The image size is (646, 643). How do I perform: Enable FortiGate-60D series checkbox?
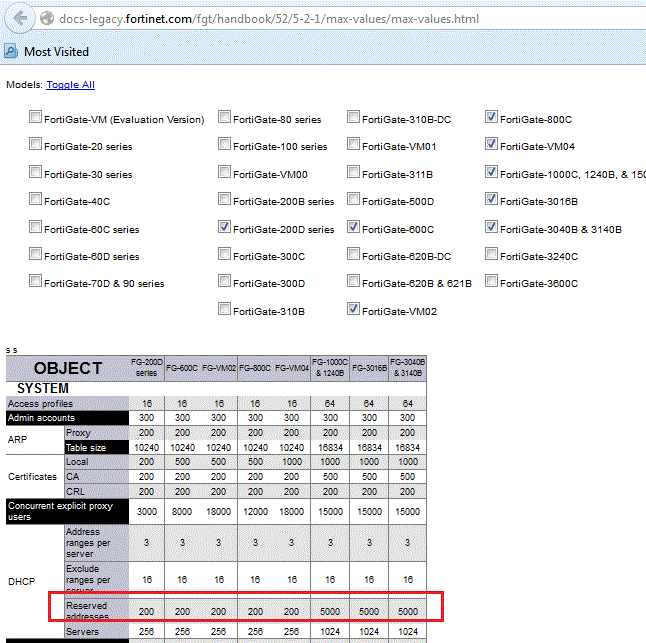point(35,254)
